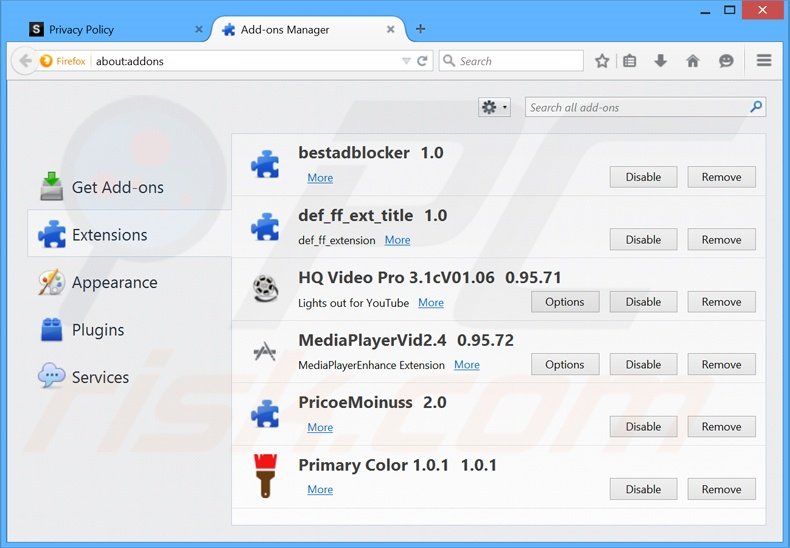Select the PricoeMoinuss 2.0 title
790x548 pixels.
[372, 402]
